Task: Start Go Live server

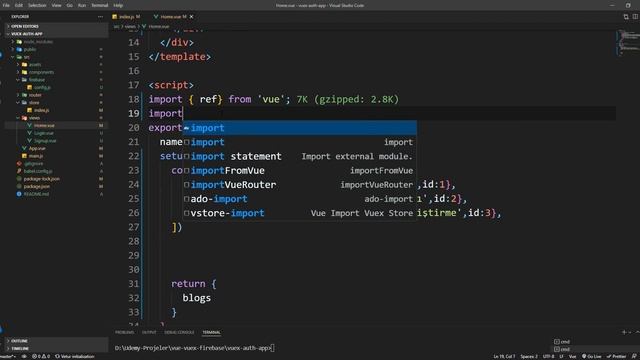Action: click(x=591, y=356)
